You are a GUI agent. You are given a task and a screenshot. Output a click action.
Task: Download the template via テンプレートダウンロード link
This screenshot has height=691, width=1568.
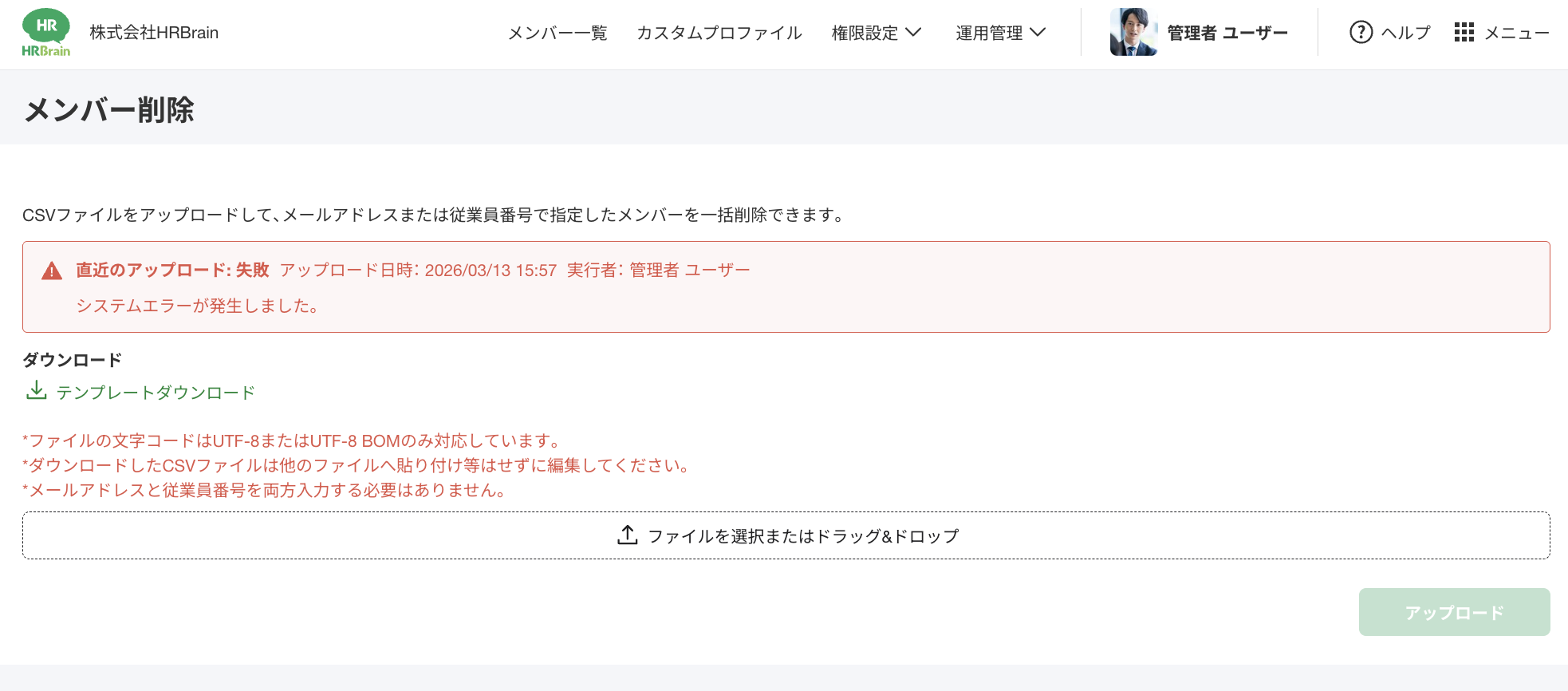point(156,393)
